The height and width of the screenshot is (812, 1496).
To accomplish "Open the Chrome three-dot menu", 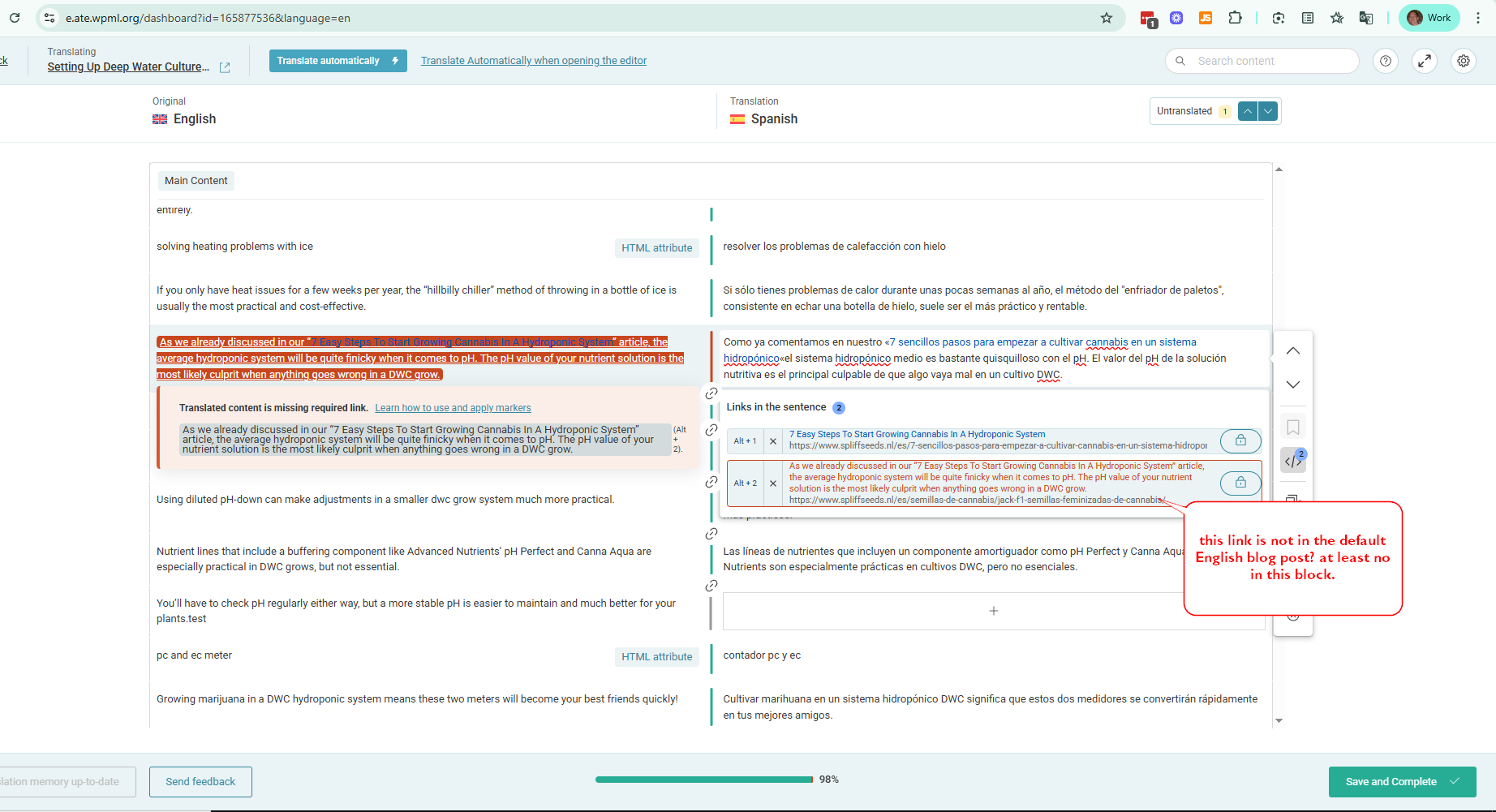I will (x=1478, y=18).
